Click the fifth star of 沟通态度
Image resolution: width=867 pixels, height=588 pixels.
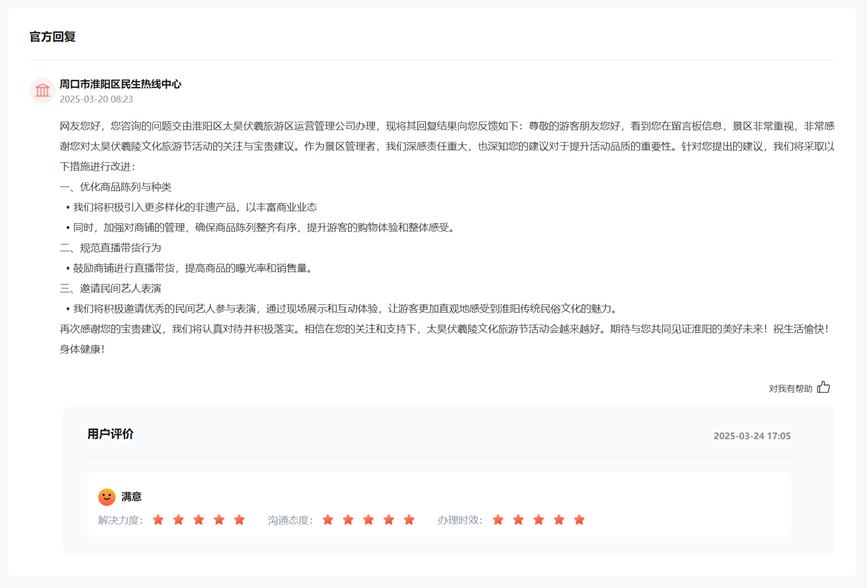(x=409, y=520)
